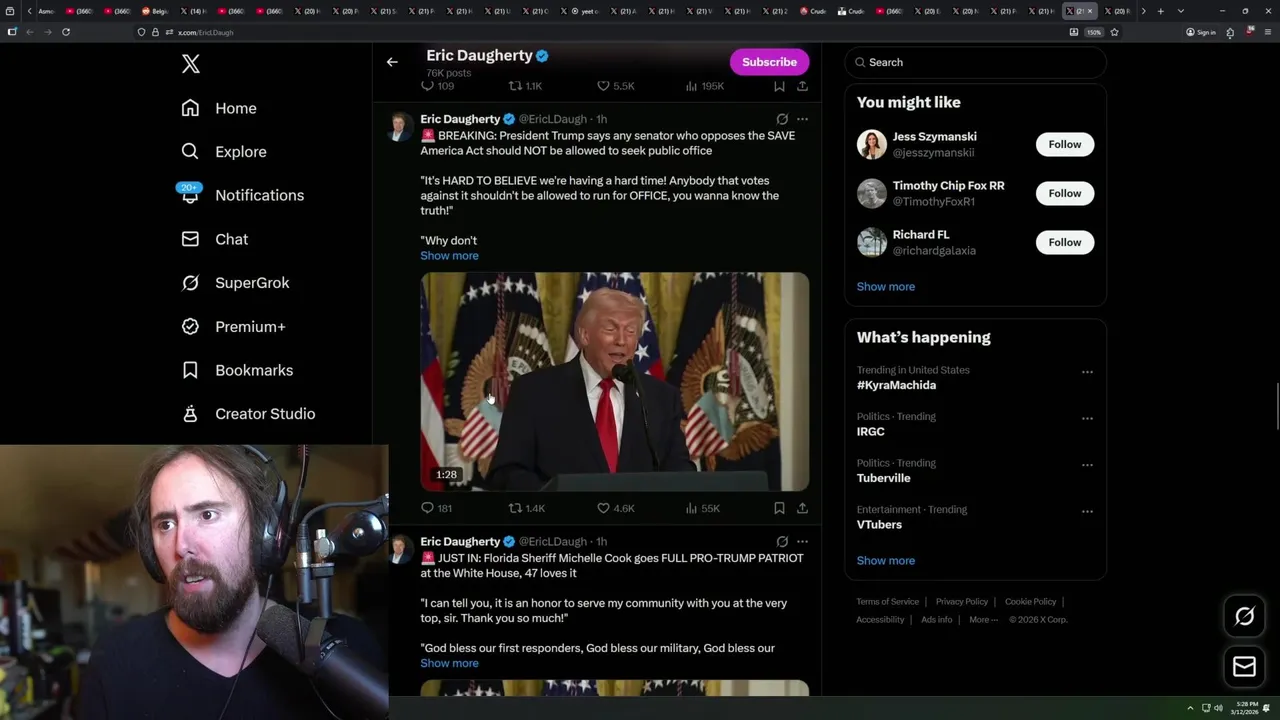Open the Home page
1280x720 pixels.
click(x=219, y=108)
